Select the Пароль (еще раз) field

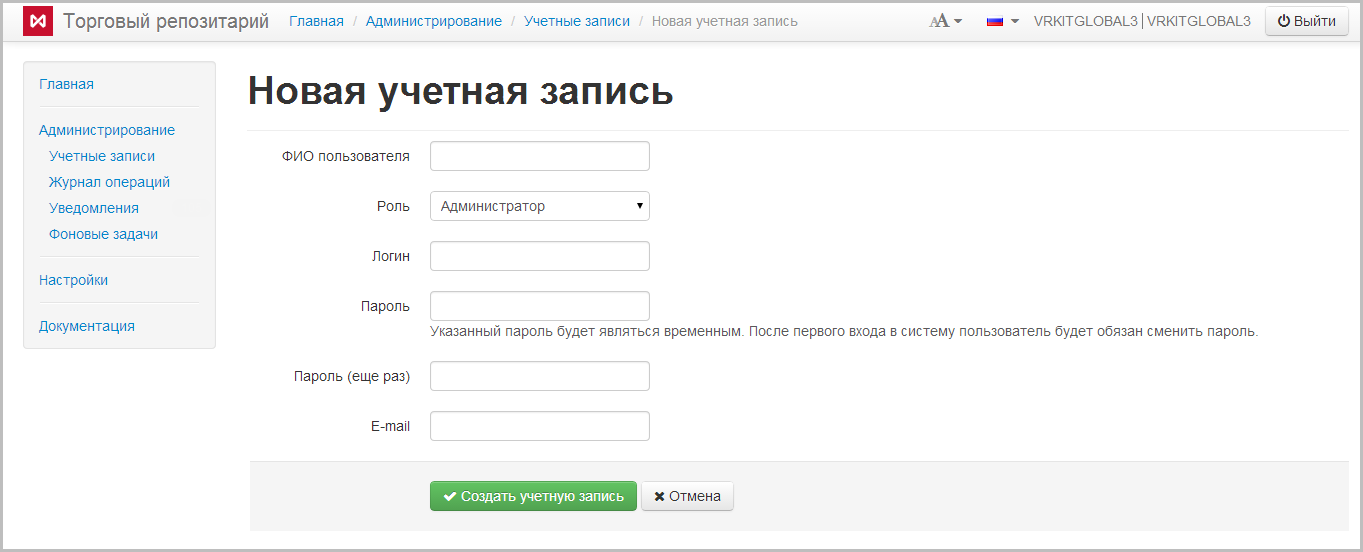539,376
